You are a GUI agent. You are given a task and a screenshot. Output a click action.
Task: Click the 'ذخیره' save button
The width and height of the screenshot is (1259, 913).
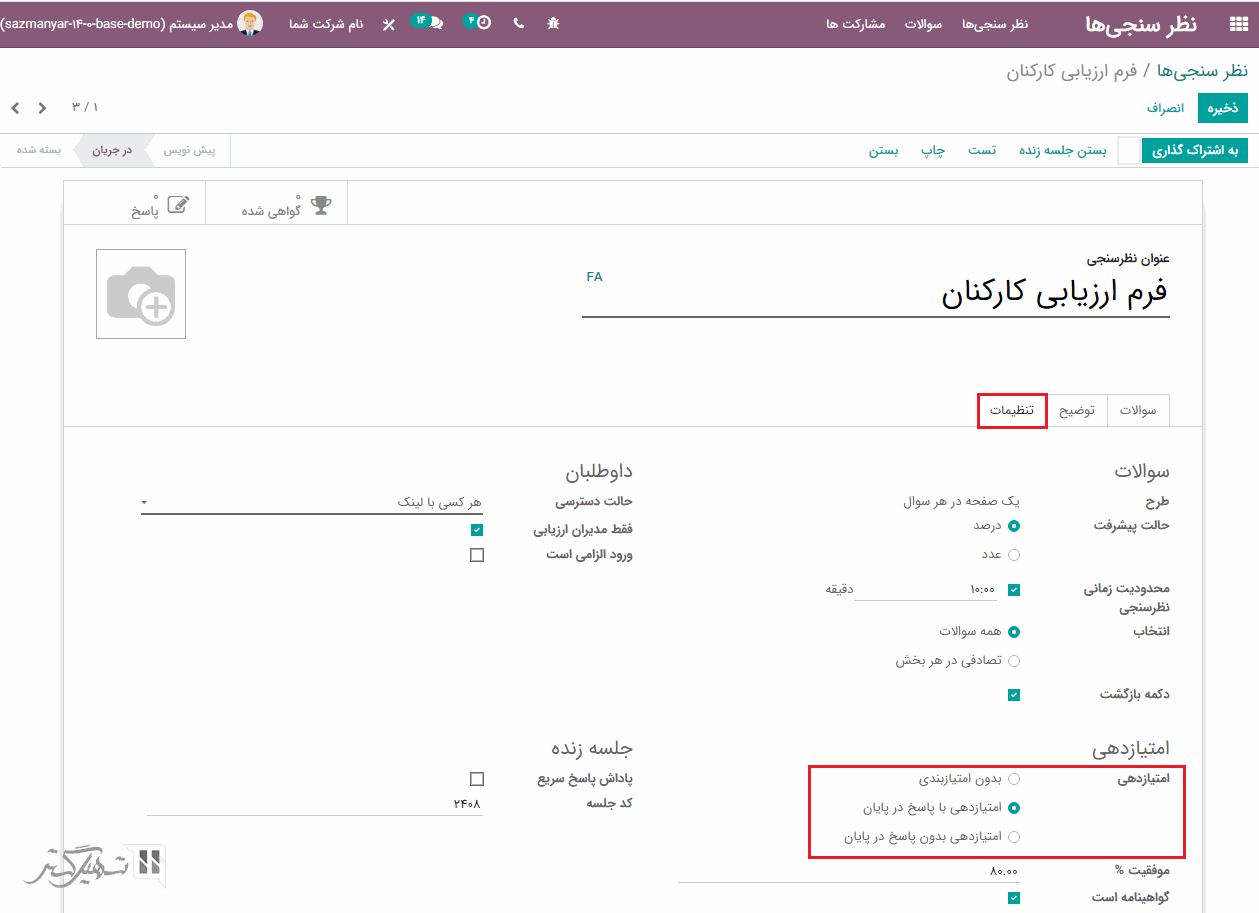[1222, 108]
